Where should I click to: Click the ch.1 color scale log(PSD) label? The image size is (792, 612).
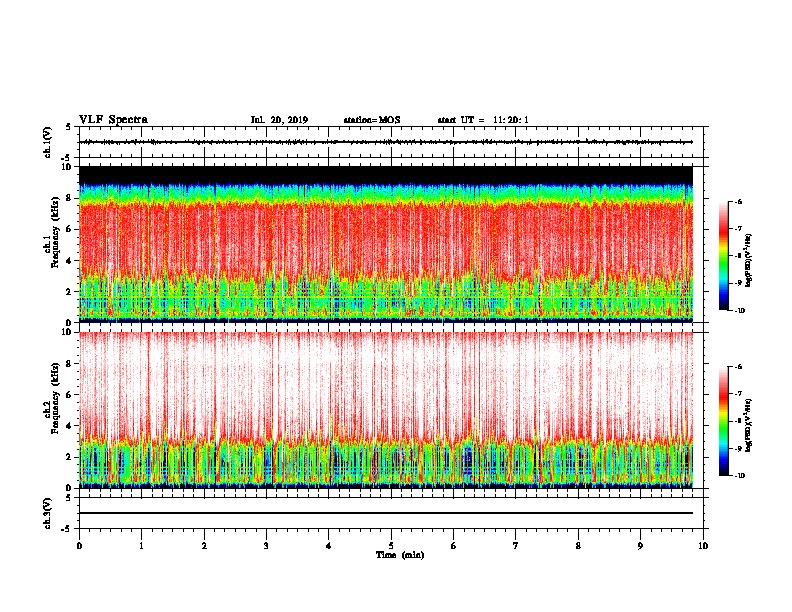coord(749,260)
